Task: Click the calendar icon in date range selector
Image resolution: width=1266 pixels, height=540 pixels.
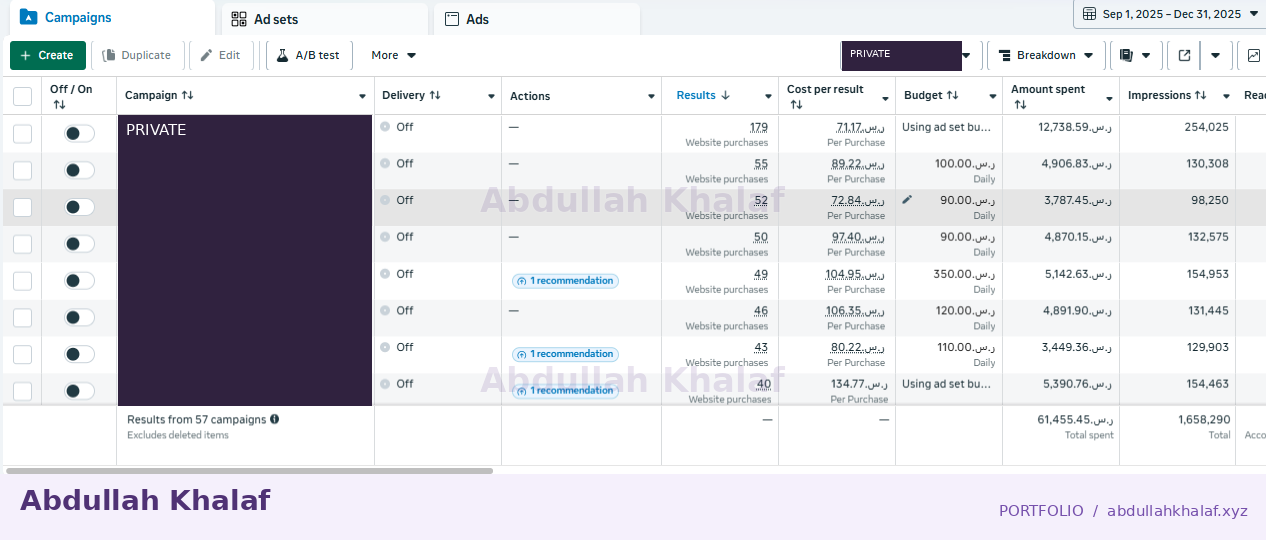Action: pos(1089,14)
